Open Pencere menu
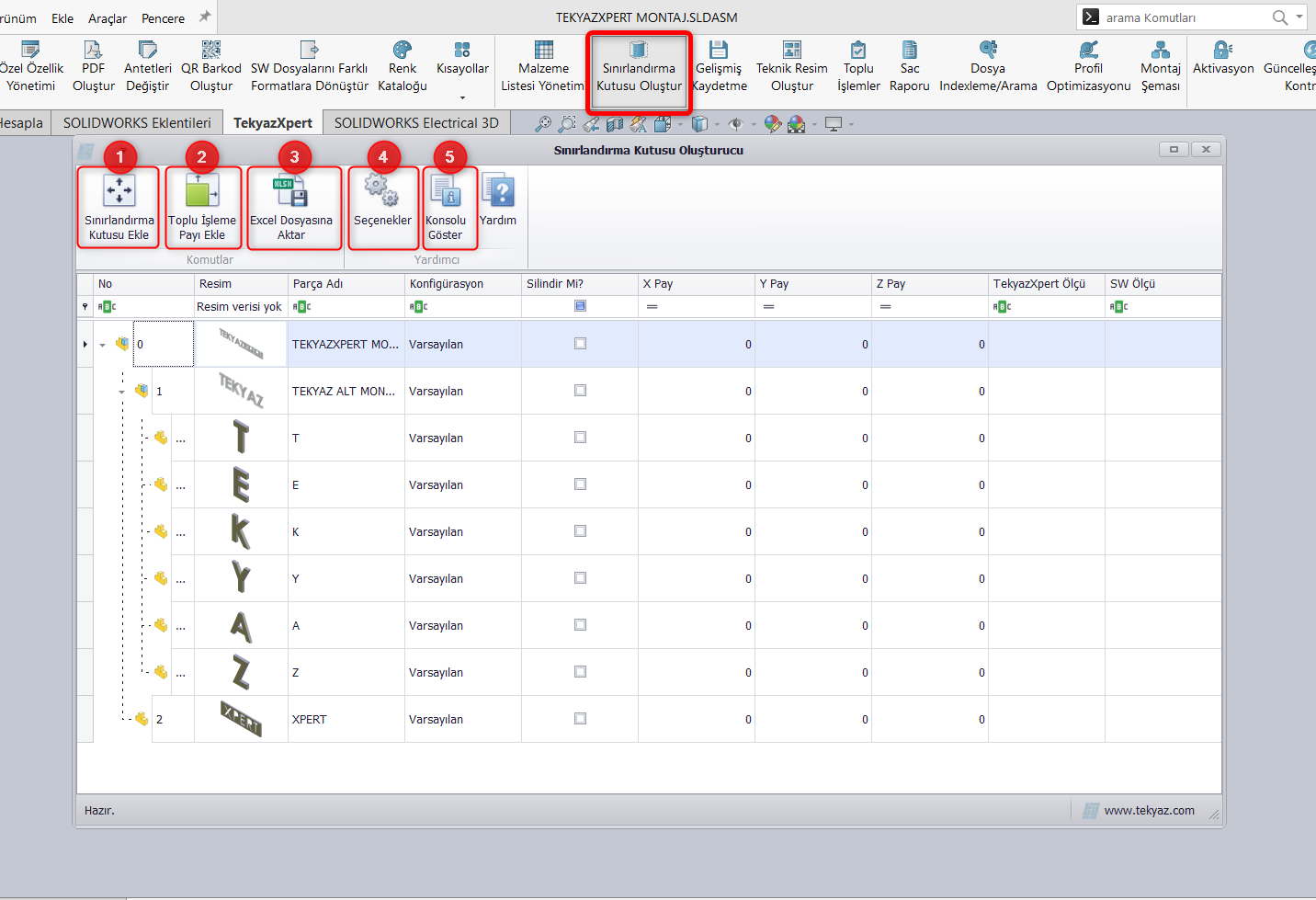Image resolution: width=1316 pixels, height=900 pixels. [163, 18]
